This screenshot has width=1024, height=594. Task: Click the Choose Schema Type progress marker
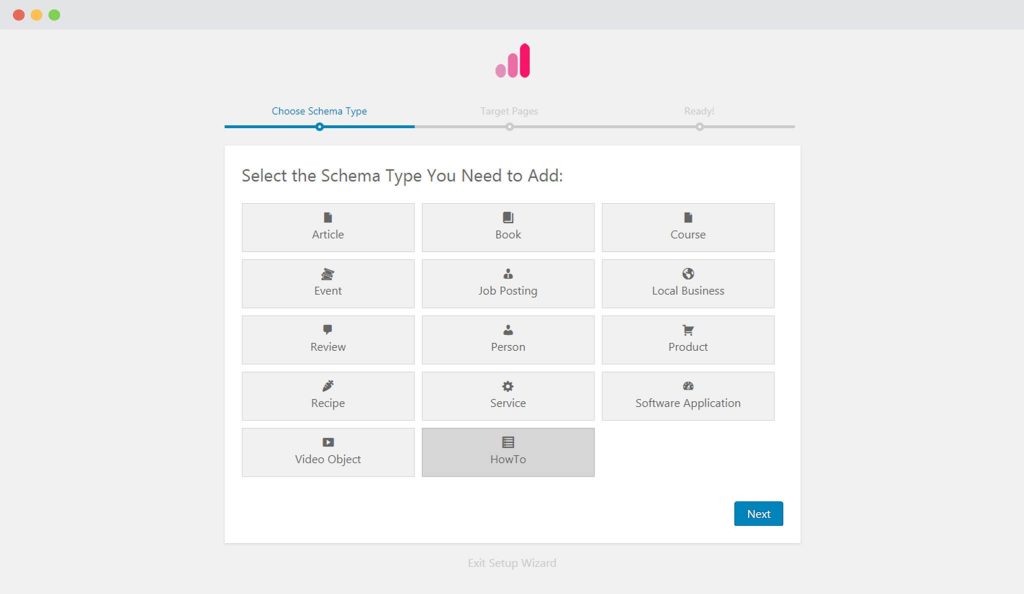click(x=319, y=128)
